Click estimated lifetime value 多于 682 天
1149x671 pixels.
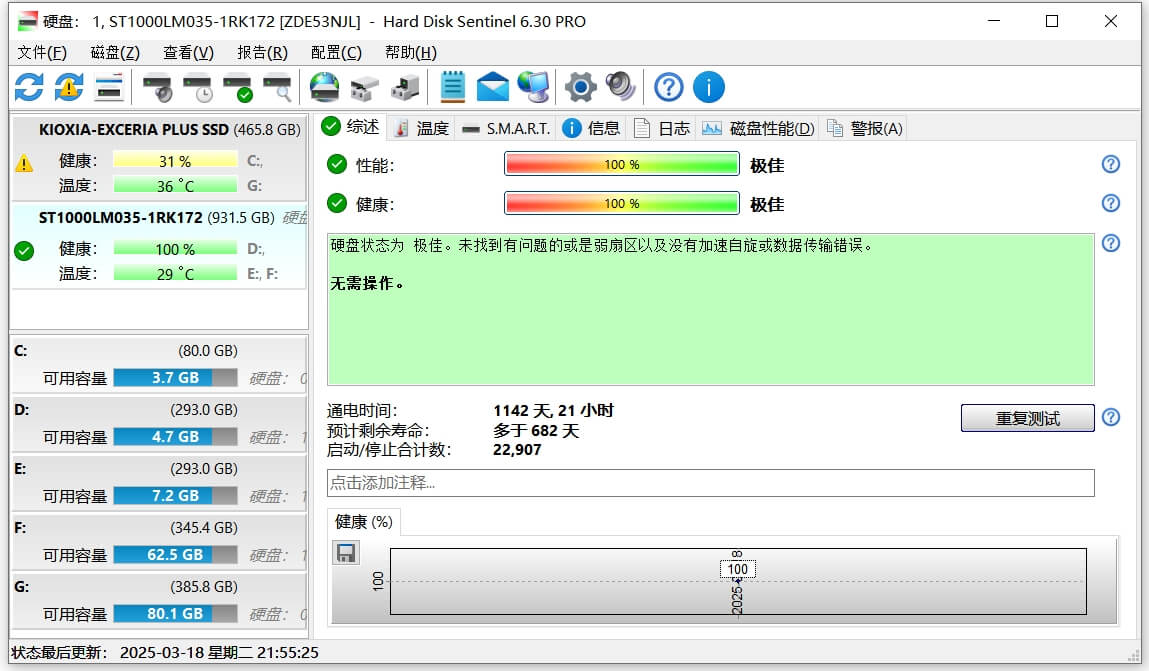coord(536,430)
